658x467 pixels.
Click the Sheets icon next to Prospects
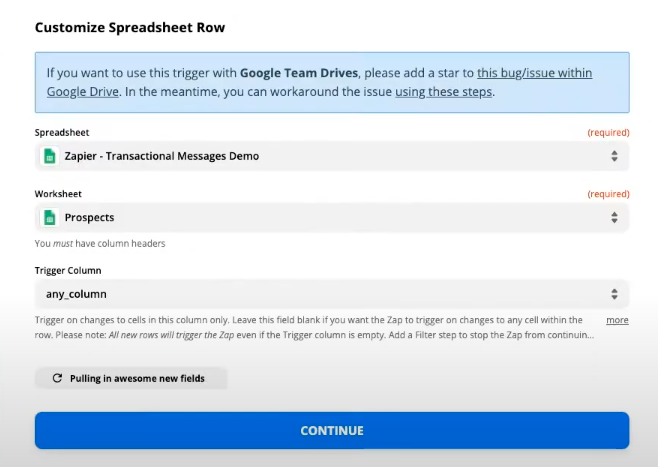[50, 217]
